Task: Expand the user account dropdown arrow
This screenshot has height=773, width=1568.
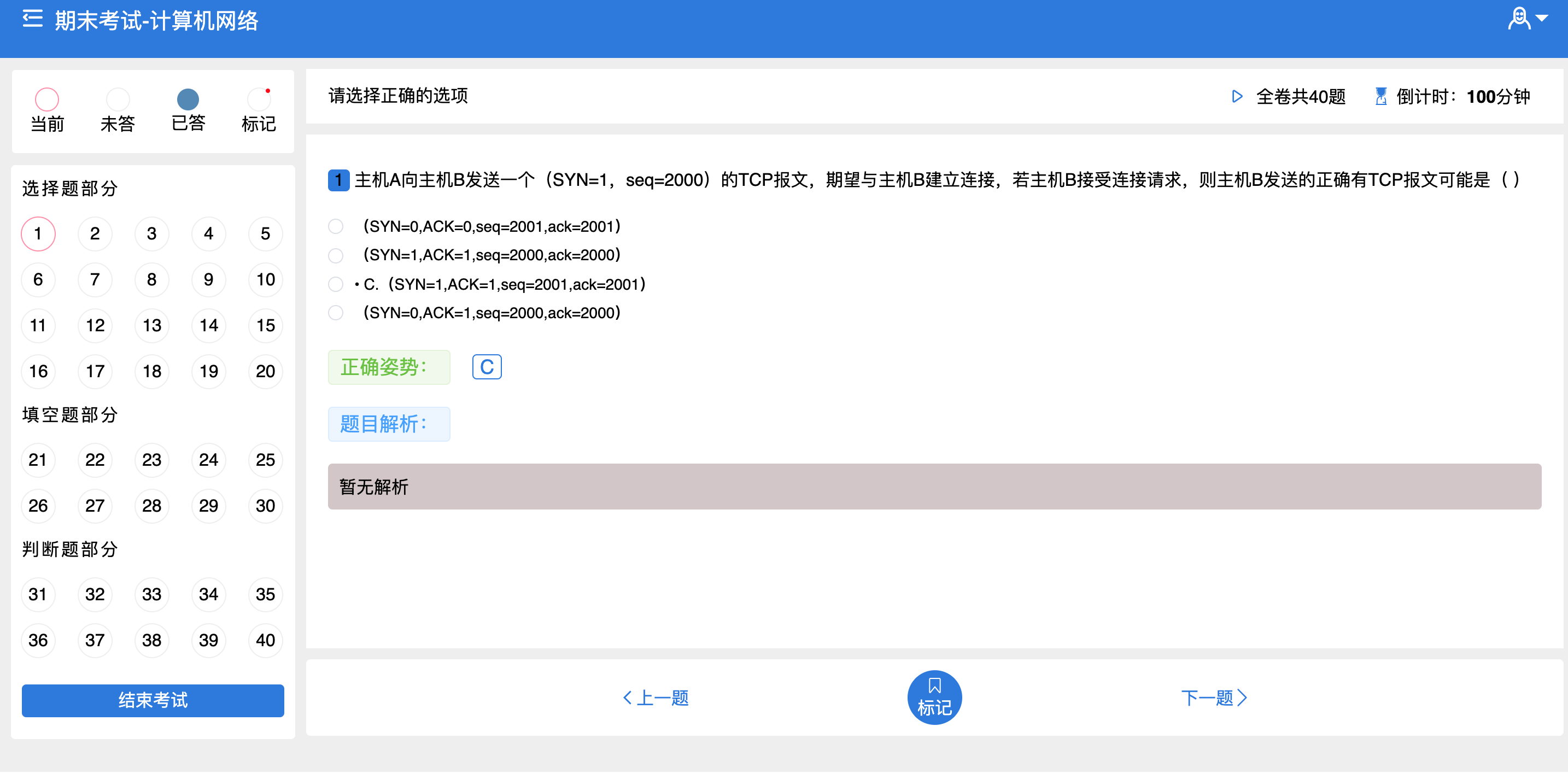Action: (1542, 18)
